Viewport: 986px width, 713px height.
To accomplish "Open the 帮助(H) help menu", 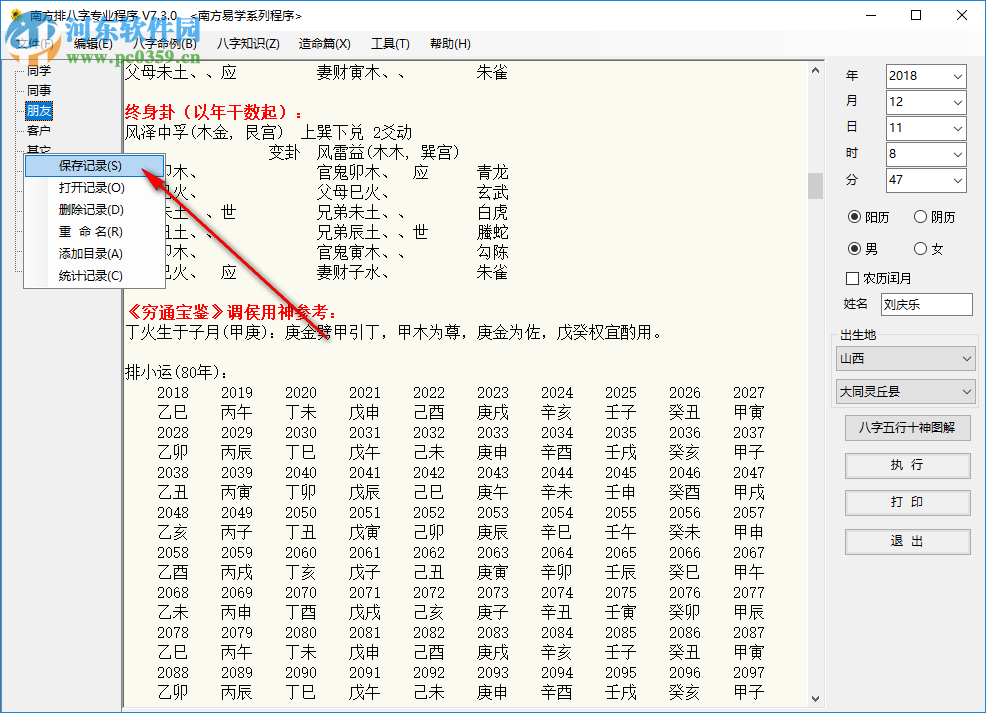I will click(450, 43).
